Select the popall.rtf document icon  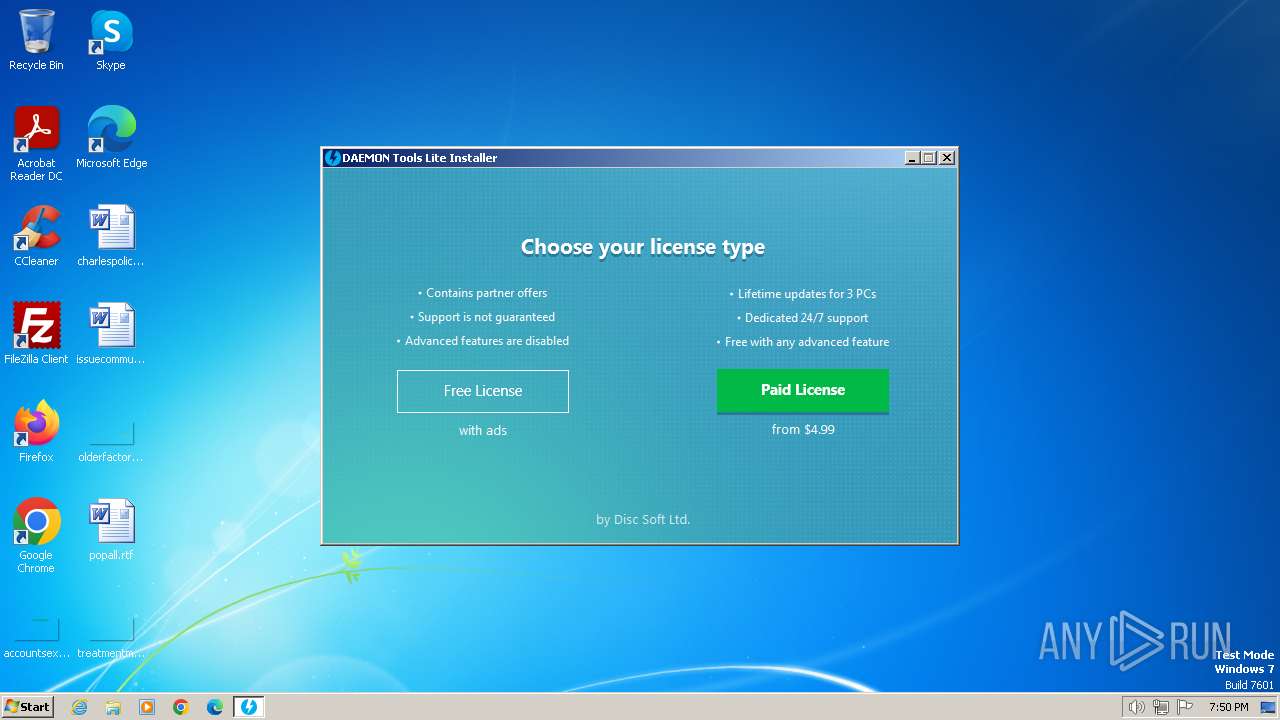point(111,530)
